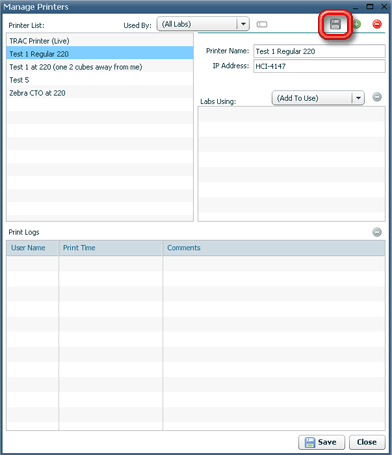Select TRAC Printer (Live) in printer list
The height and width of the screenshot is (455, 392).
pyautogui.click(x=100, y=41)
